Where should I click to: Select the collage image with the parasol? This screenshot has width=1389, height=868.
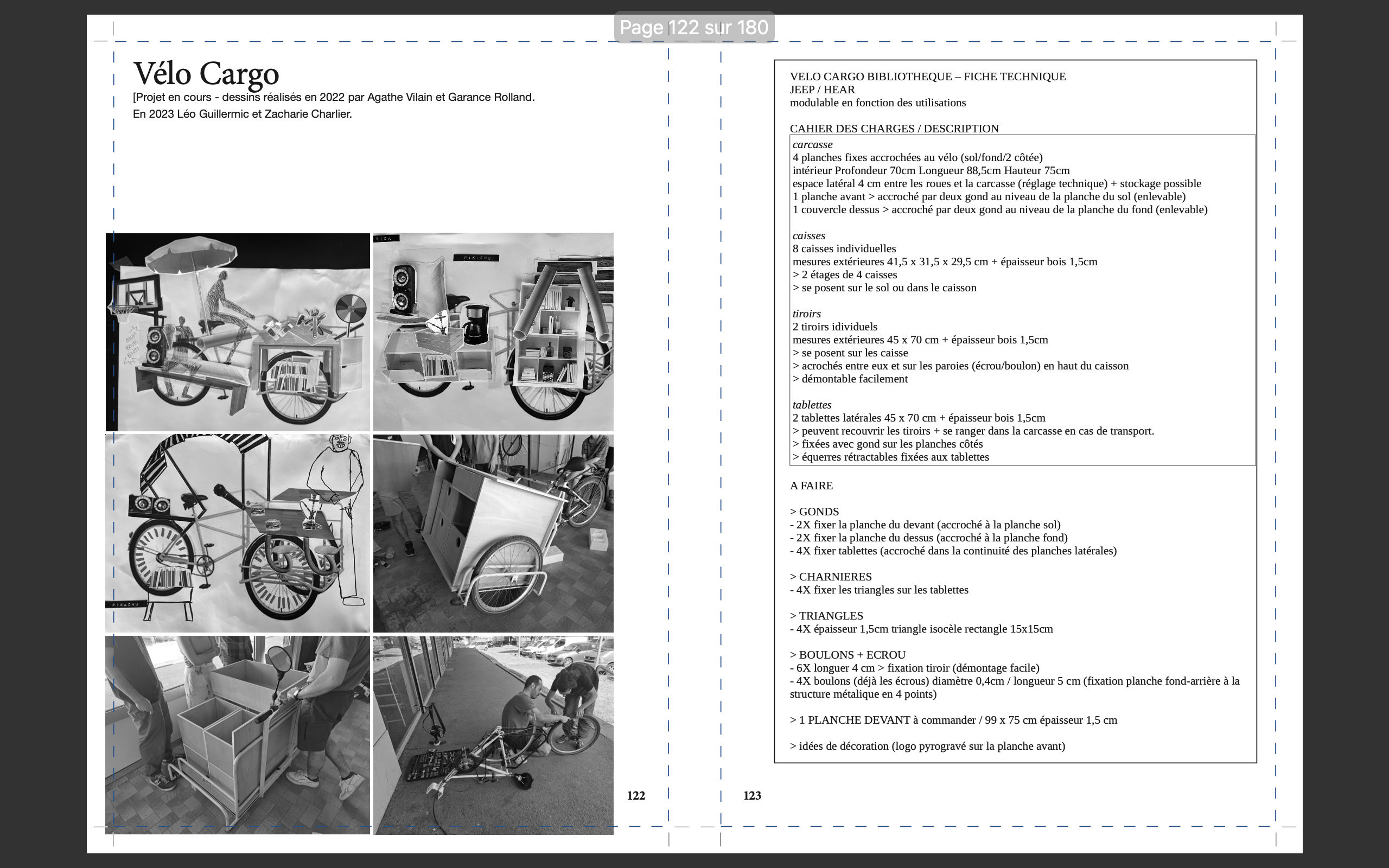pos(238,332)
